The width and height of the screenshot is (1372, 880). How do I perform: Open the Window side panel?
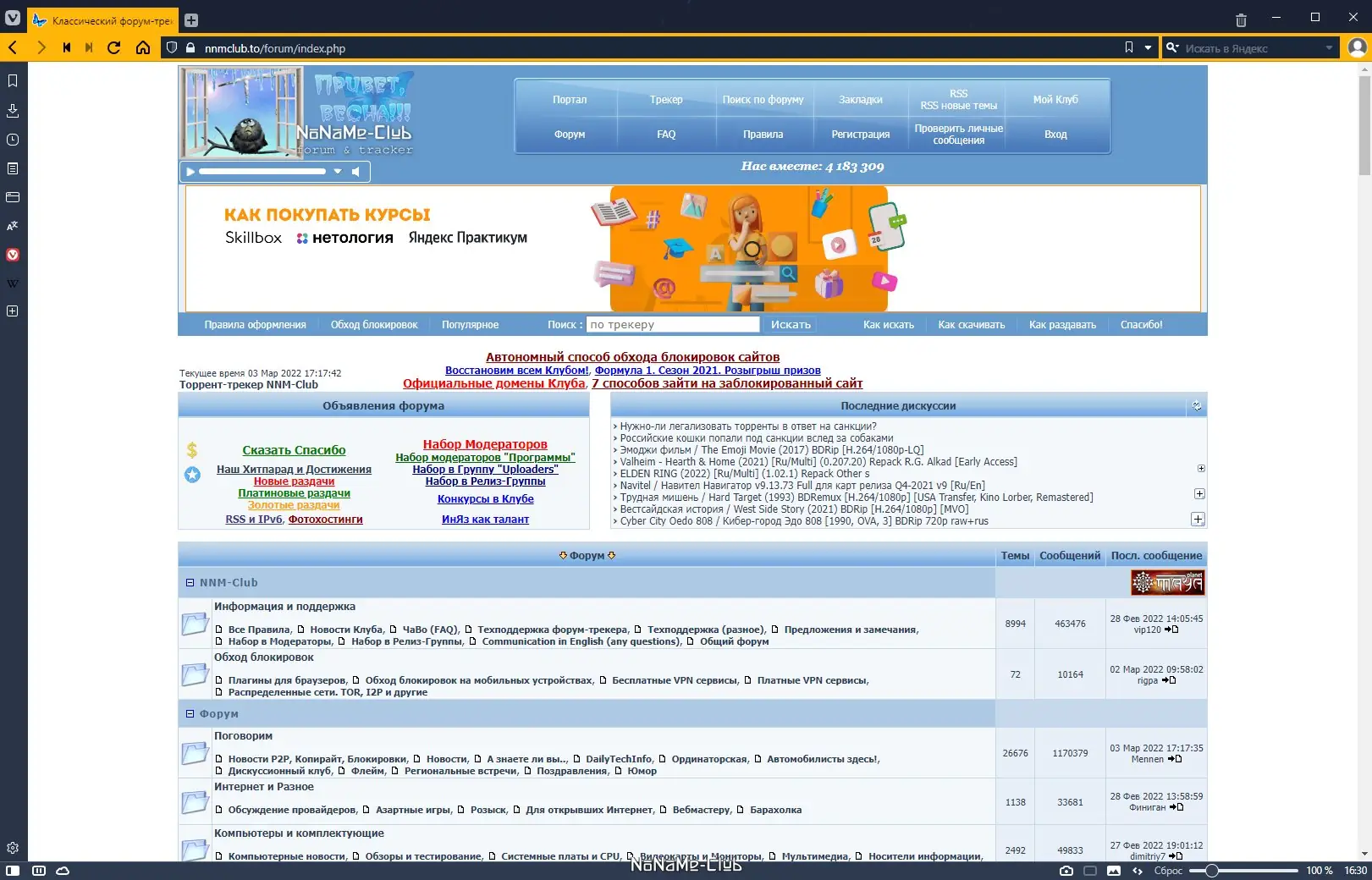(13, 197)
